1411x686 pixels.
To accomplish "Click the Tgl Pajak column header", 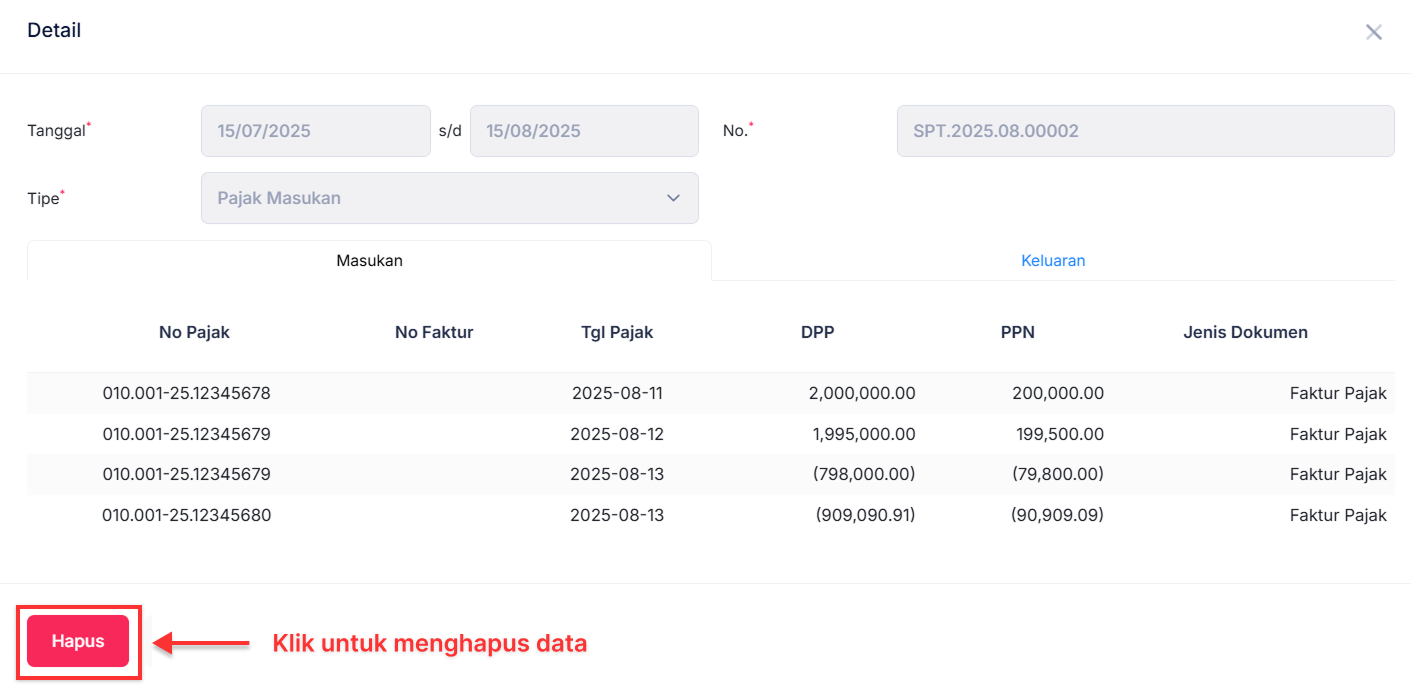I will tap(616, 331).
